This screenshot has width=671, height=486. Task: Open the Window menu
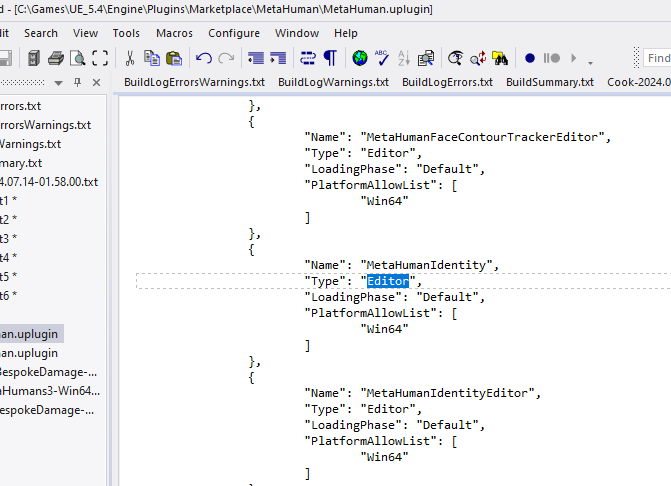pyautogui.click(x=297, y=33)
